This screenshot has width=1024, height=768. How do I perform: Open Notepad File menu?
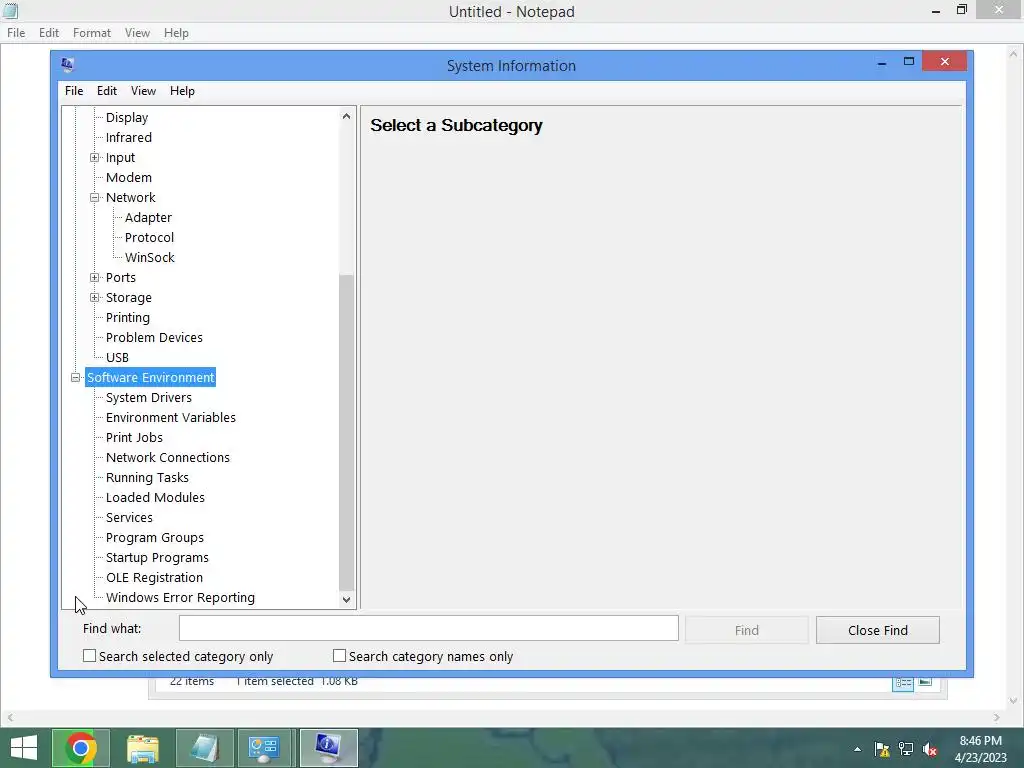click(16, 33)
